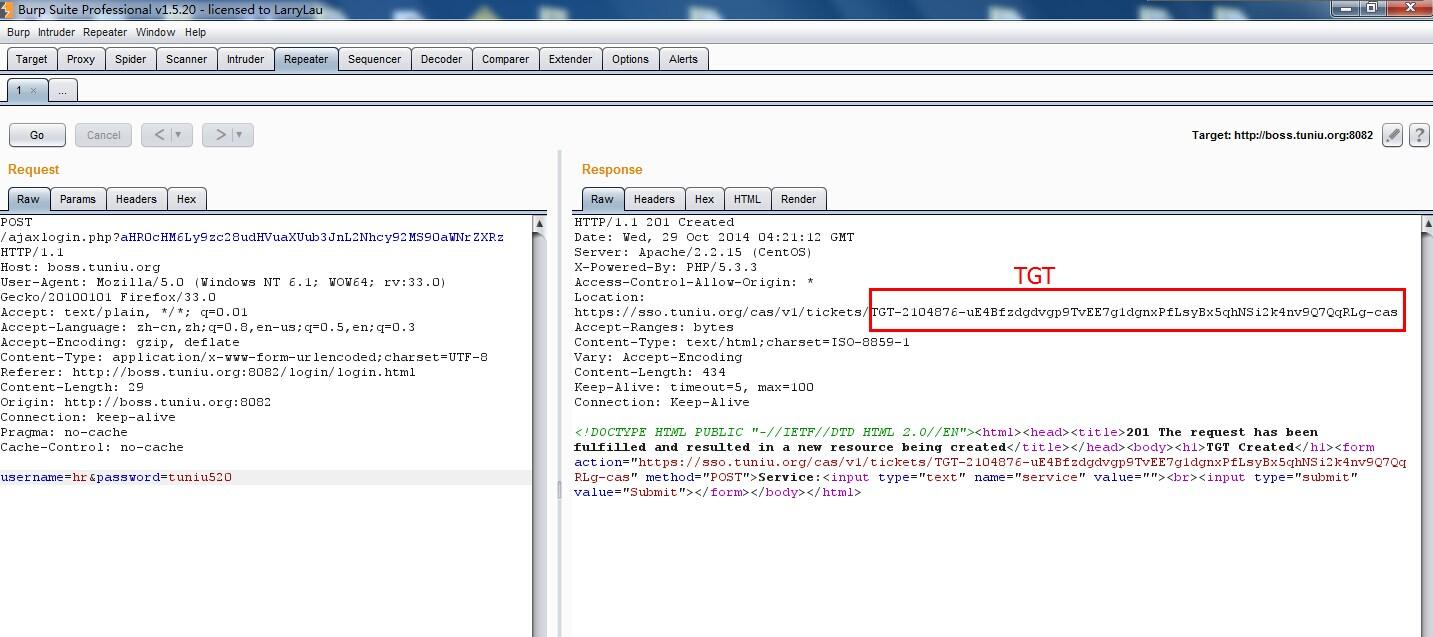1433x637 pixels.
Task: Switch to the Target tab
Action: click(31, 59)
